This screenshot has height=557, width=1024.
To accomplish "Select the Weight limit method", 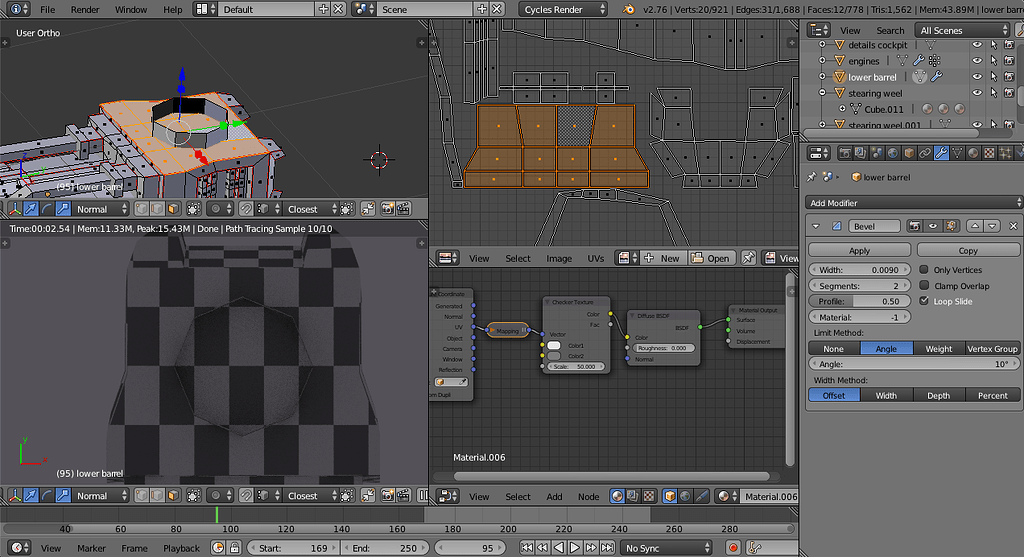I will (938, 349).
